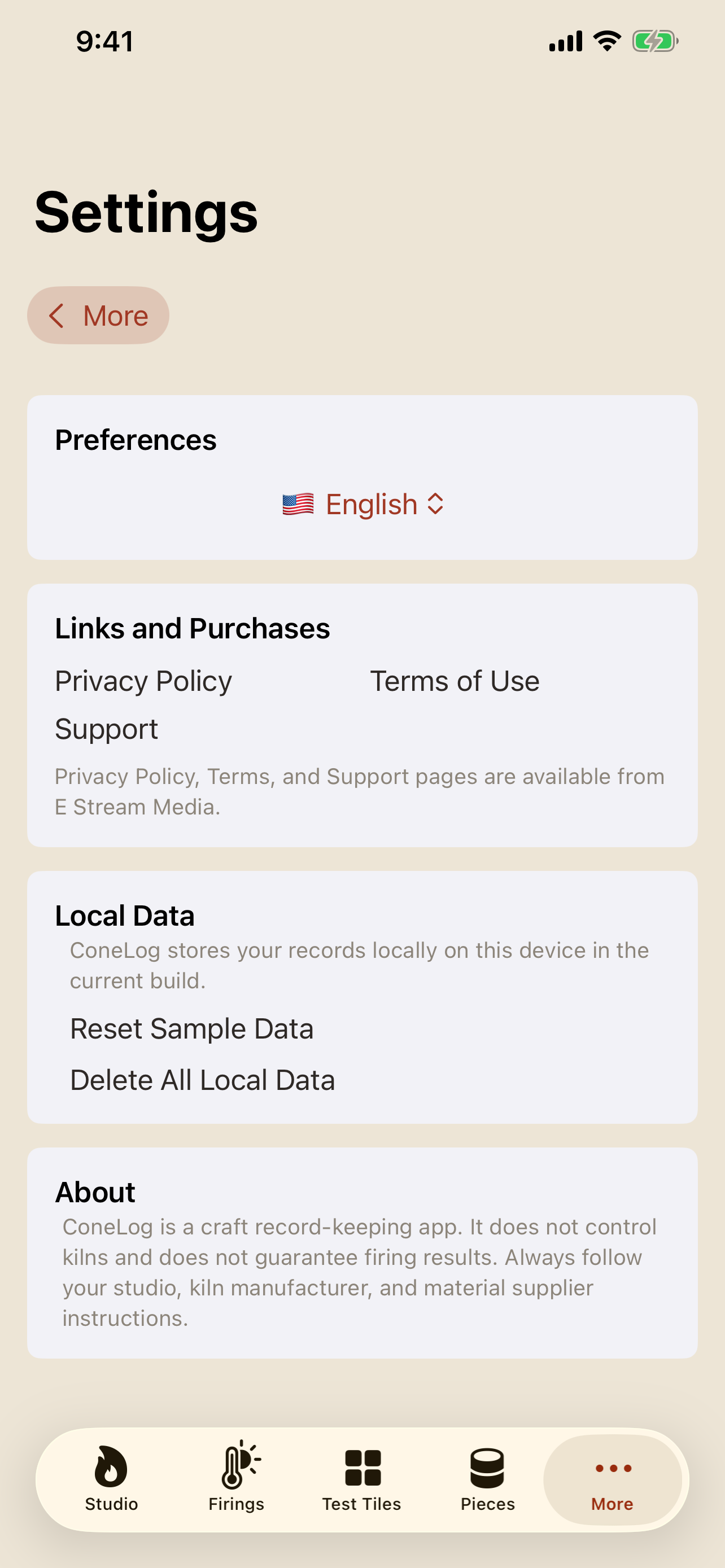Select the Test Tiles grid icon
725x1568 pixels.
(x=363, y=1468)
